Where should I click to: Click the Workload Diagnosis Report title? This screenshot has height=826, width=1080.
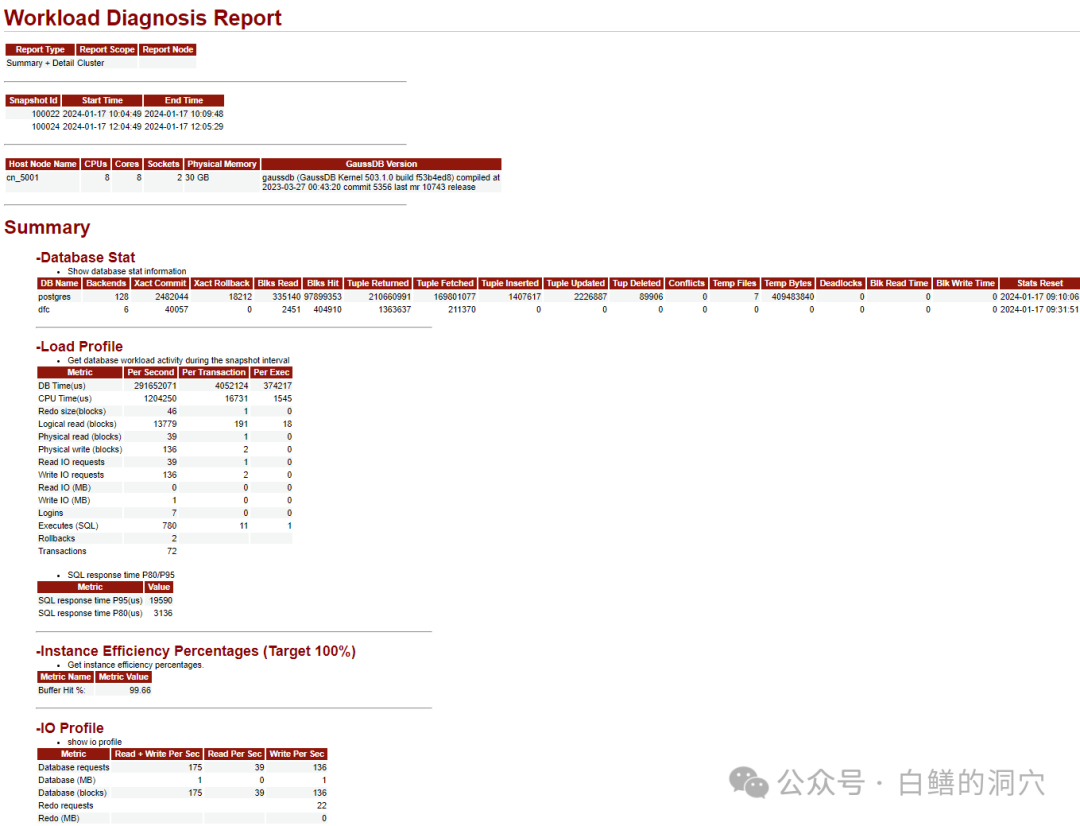click(143, 18)
